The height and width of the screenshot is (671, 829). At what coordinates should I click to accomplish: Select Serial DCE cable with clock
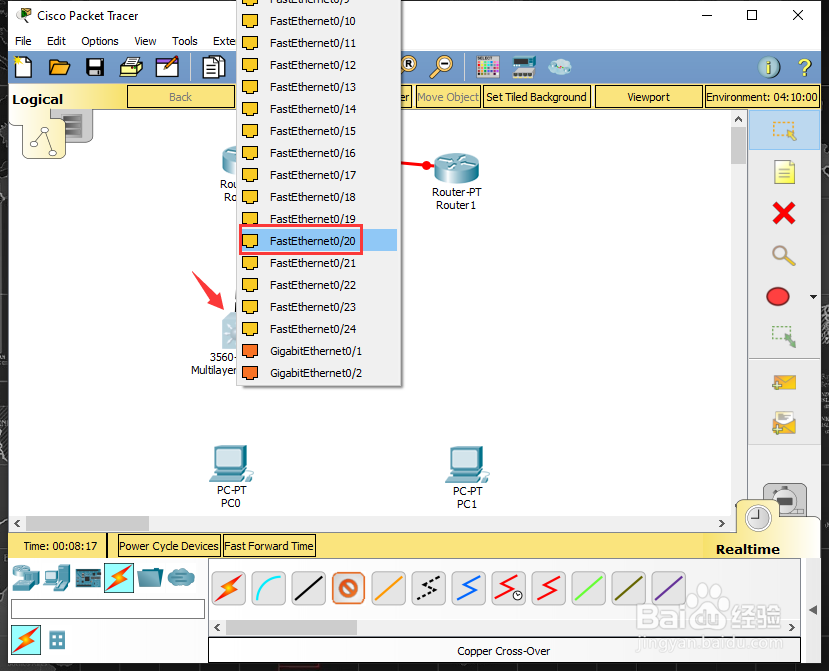(x=509, y=588)
